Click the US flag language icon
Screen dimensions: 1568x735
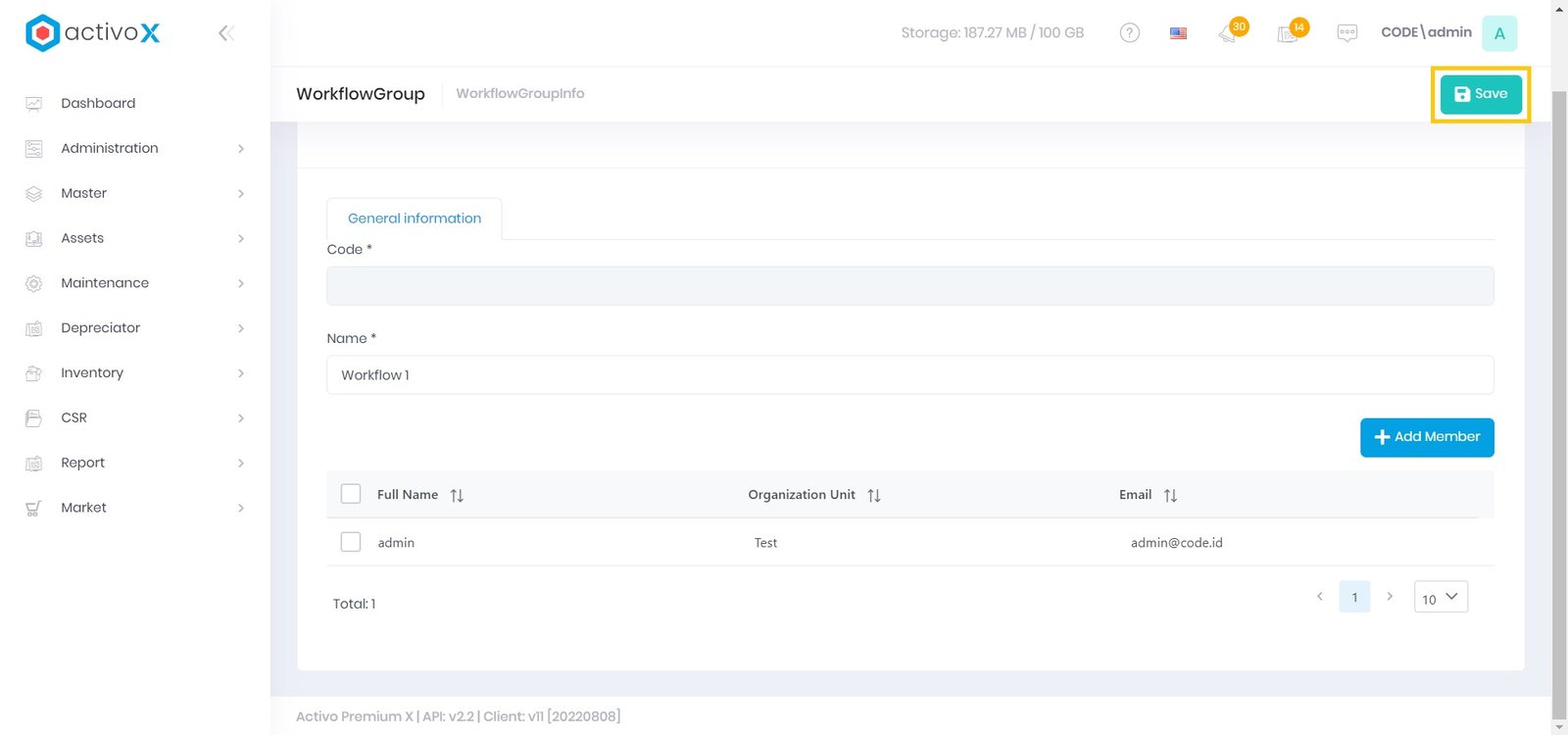[x=1178, y=33]
